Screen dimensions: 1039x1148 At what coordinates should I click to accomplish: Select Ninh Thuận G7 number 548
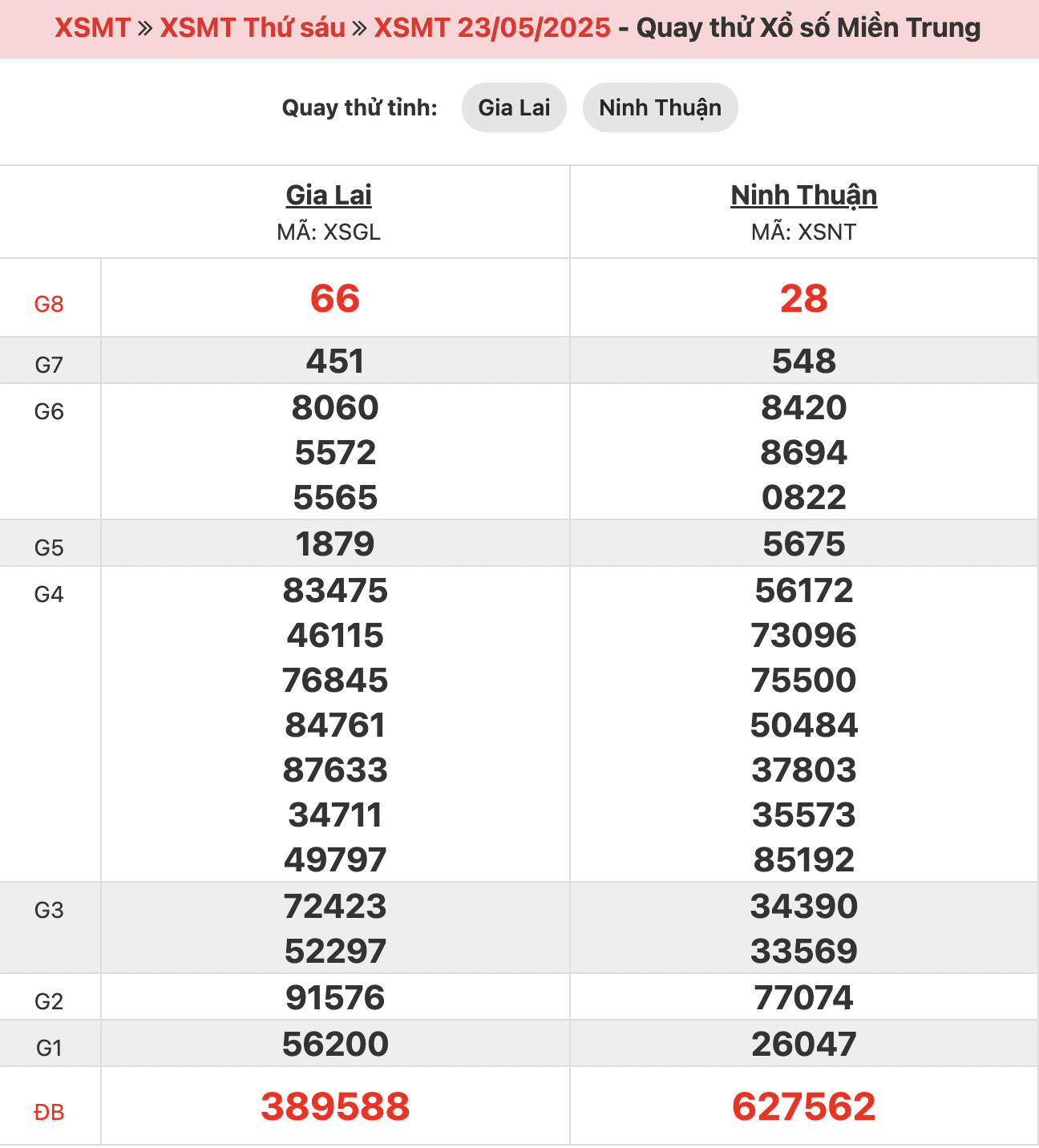pos(804,361)
